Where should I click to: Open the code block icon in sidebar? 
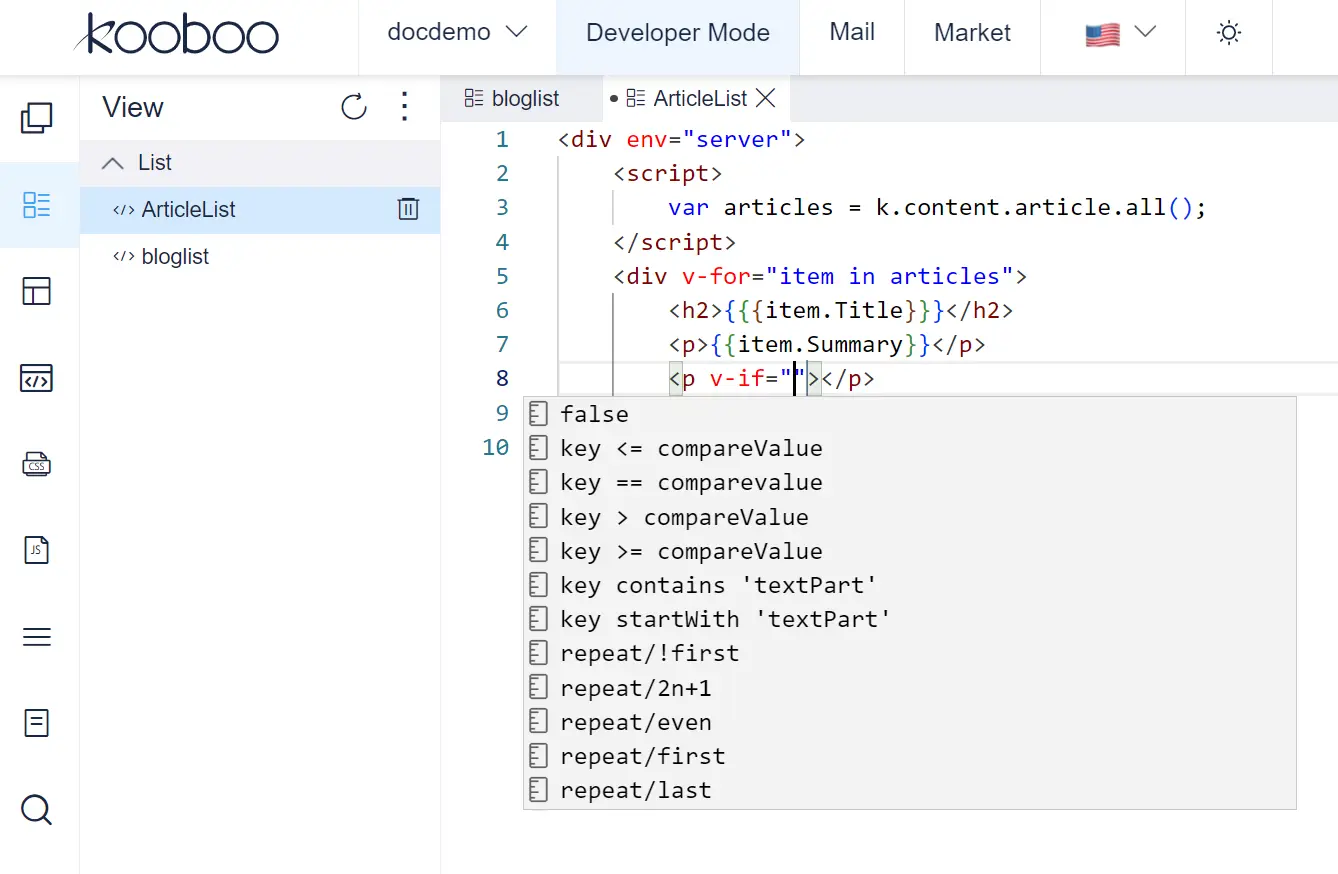pyautogui.click(x=37, y=379)
